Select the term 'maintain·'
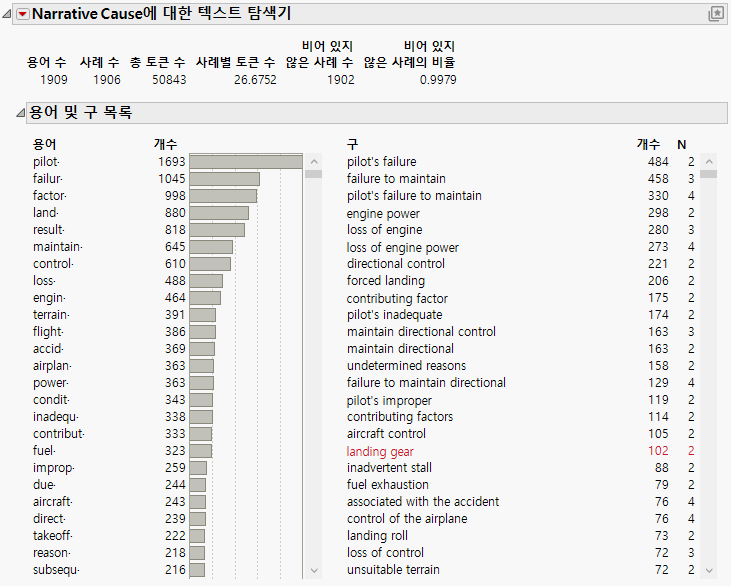 coord(58,247)
